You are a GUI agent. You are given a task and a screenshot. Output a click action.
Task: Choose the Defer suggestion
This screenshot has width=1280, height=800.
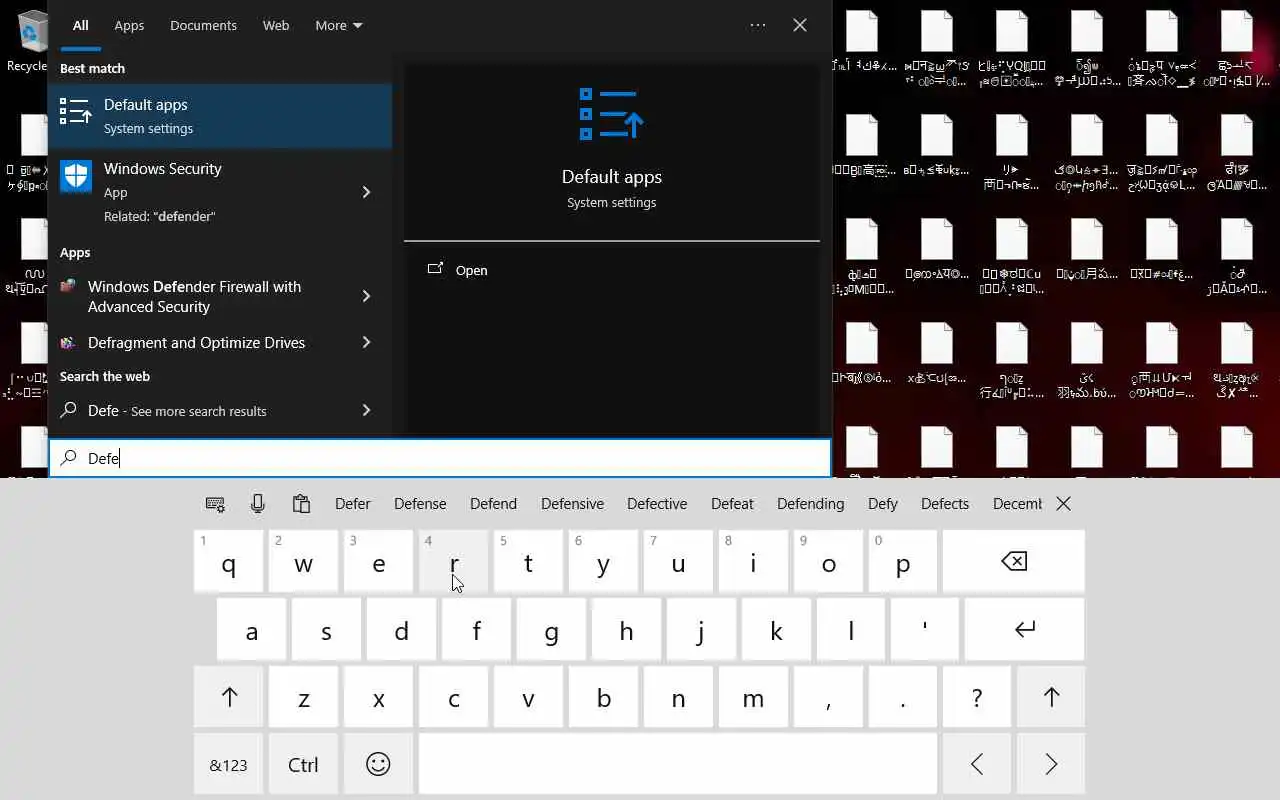point(353,504)
